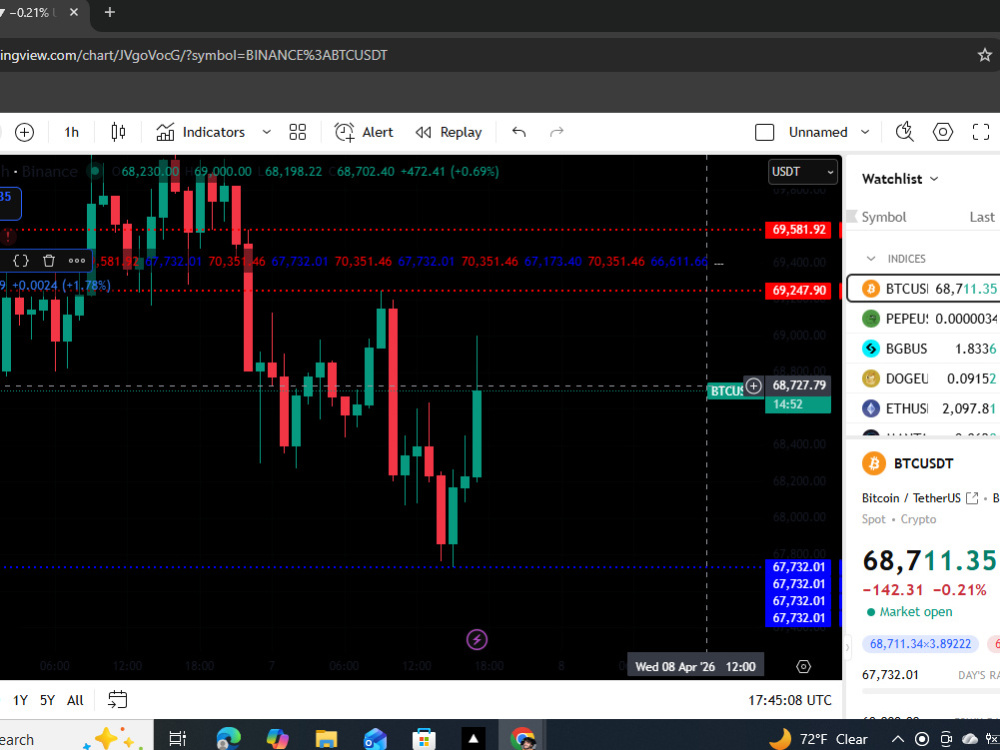The width and height of the screenshot is (1000, 750).
Task: Launch Microsoft Edge from the taskbar
Action: coord(228,739)
